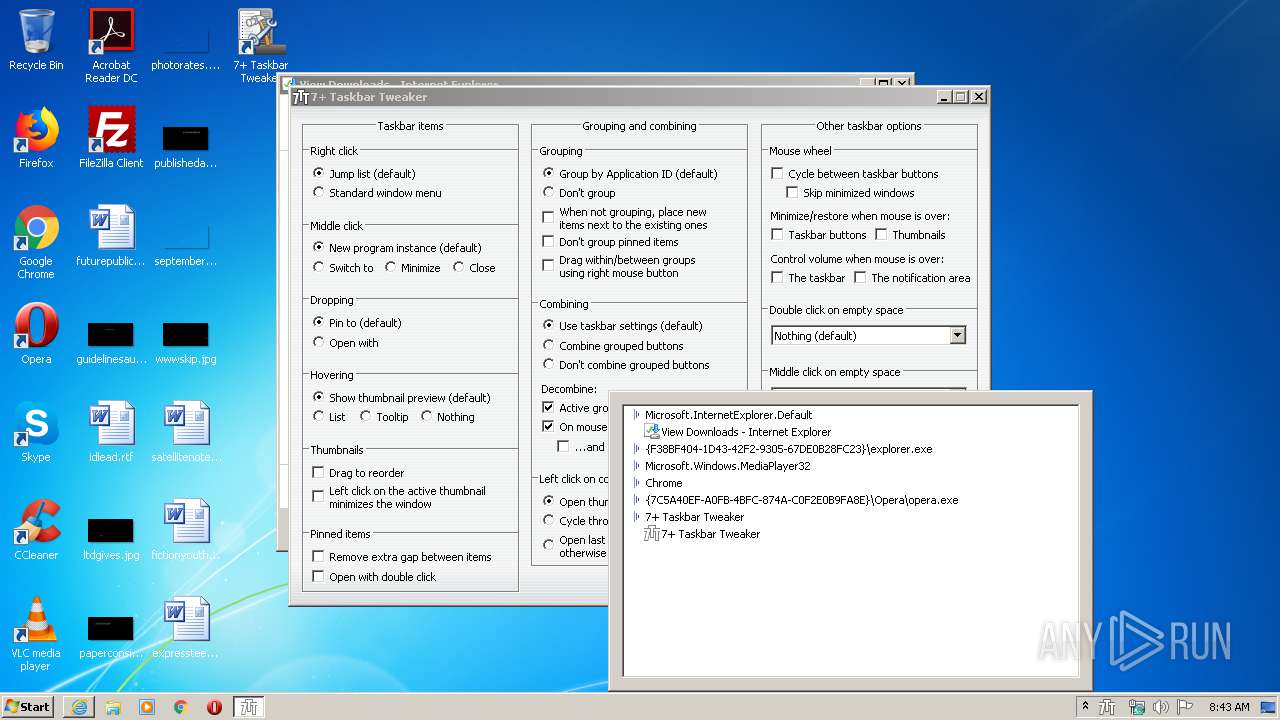Open the Opera desktop shortcut
This screenshot has width=1280, height=720.
click(x=36, y=334)
